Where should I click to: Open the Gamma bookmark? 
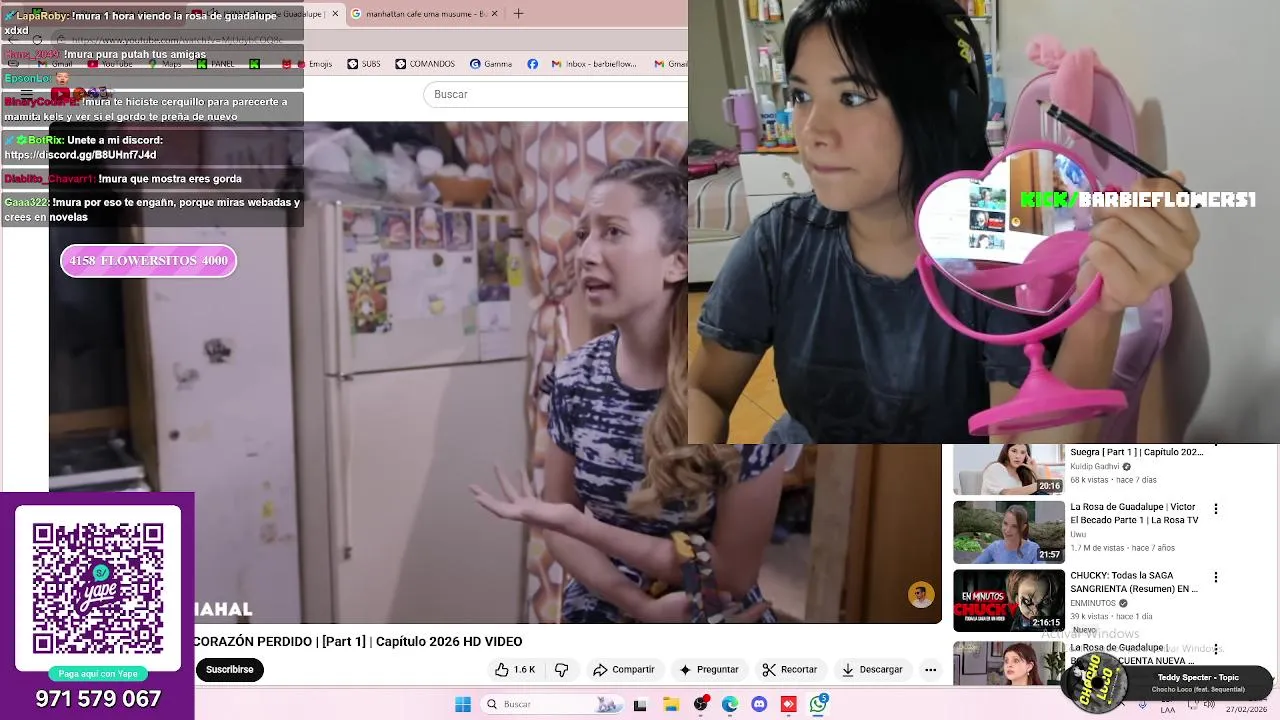pyautogui.click(x=490, y=64)
